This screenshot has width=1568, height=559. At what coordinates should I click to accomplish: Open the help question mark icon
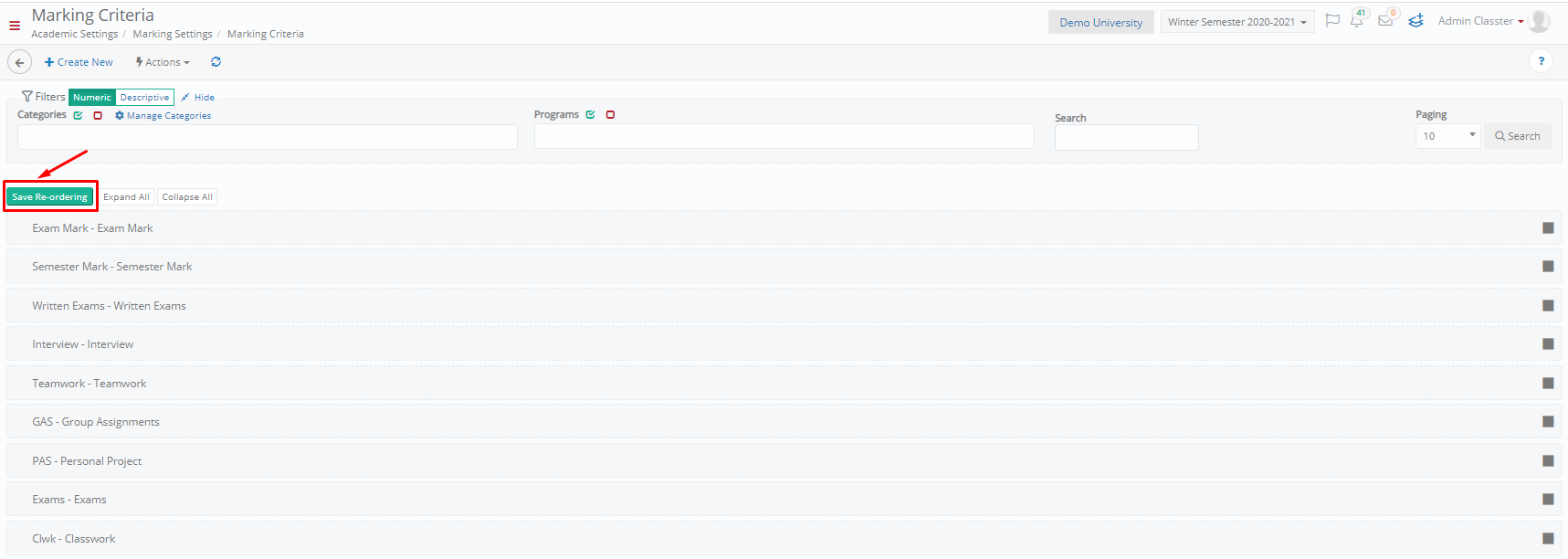point(1541,61)
